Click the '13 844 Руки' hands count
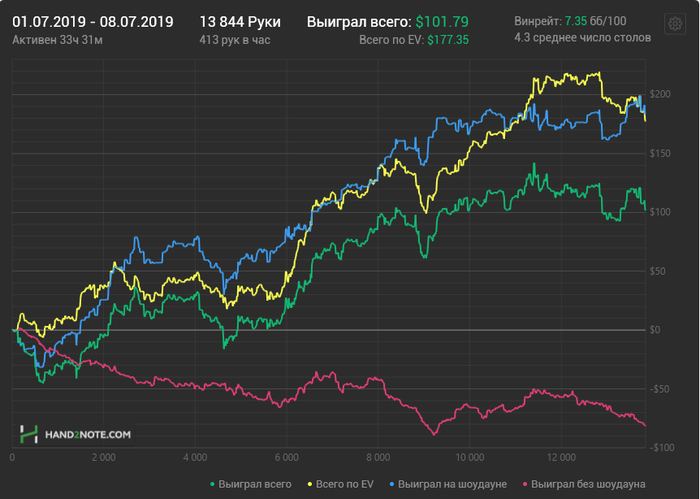700x499 pixels. pyautogui.click(x=240, y=21)
